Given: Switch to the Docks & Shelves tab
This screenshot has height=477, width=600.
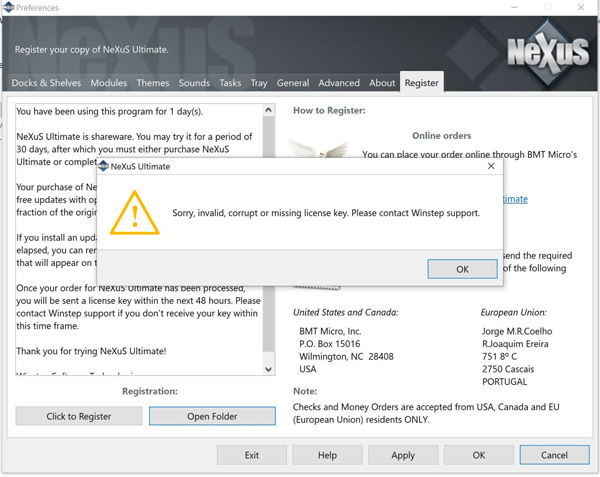Looking at the screenshot, I should 48,83.
